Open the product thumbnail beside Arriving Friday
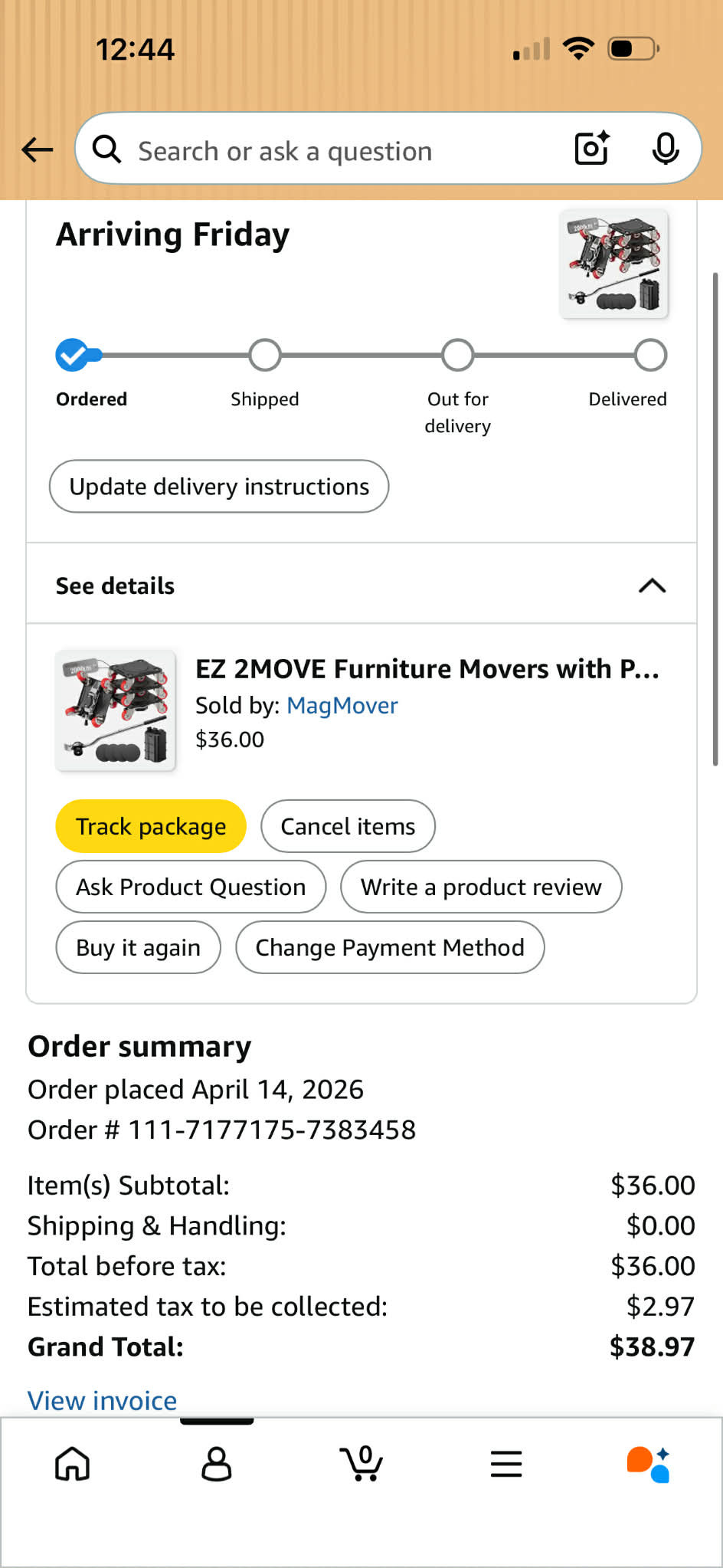The width and height of the screenshot is (723, 1568). click(x=614, y=264)
